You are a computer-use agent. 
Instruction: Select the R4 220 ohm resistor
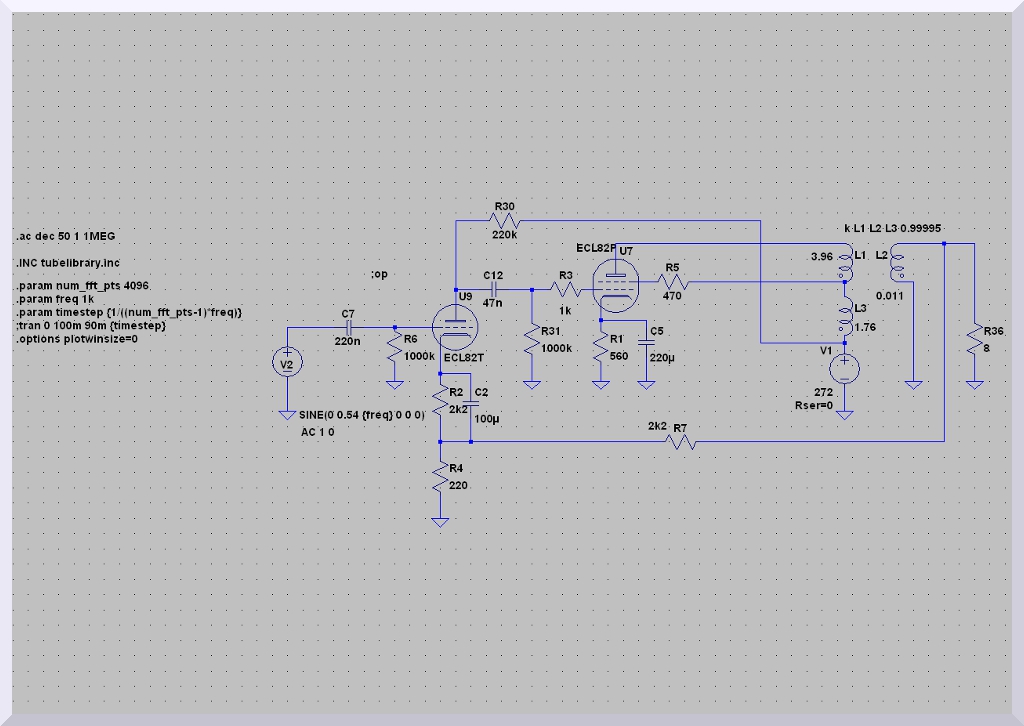click(440, 480)
